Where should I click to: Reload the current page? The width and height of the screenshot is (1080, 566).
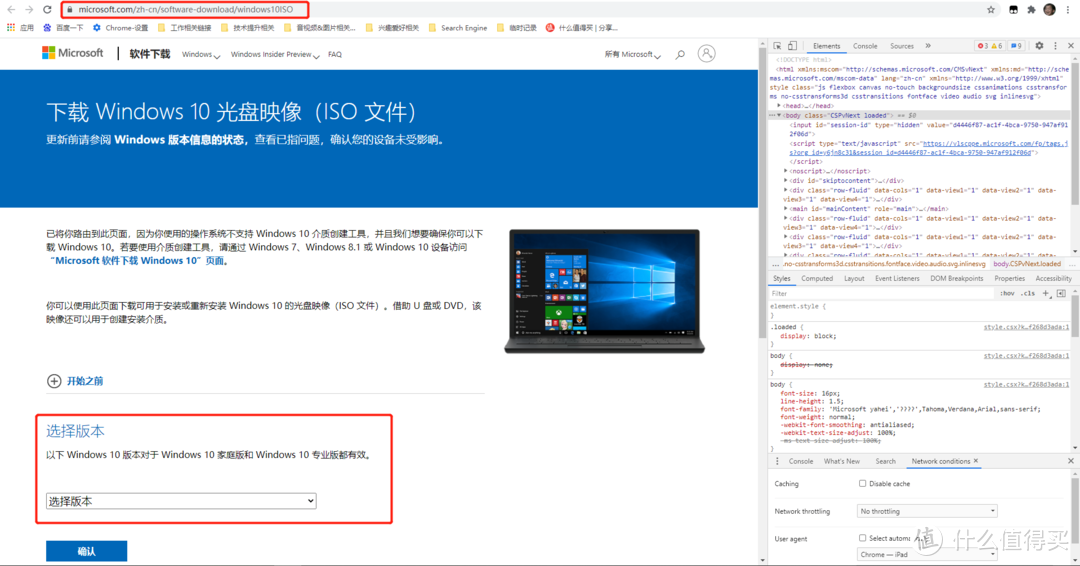click(x=47, y=10)
